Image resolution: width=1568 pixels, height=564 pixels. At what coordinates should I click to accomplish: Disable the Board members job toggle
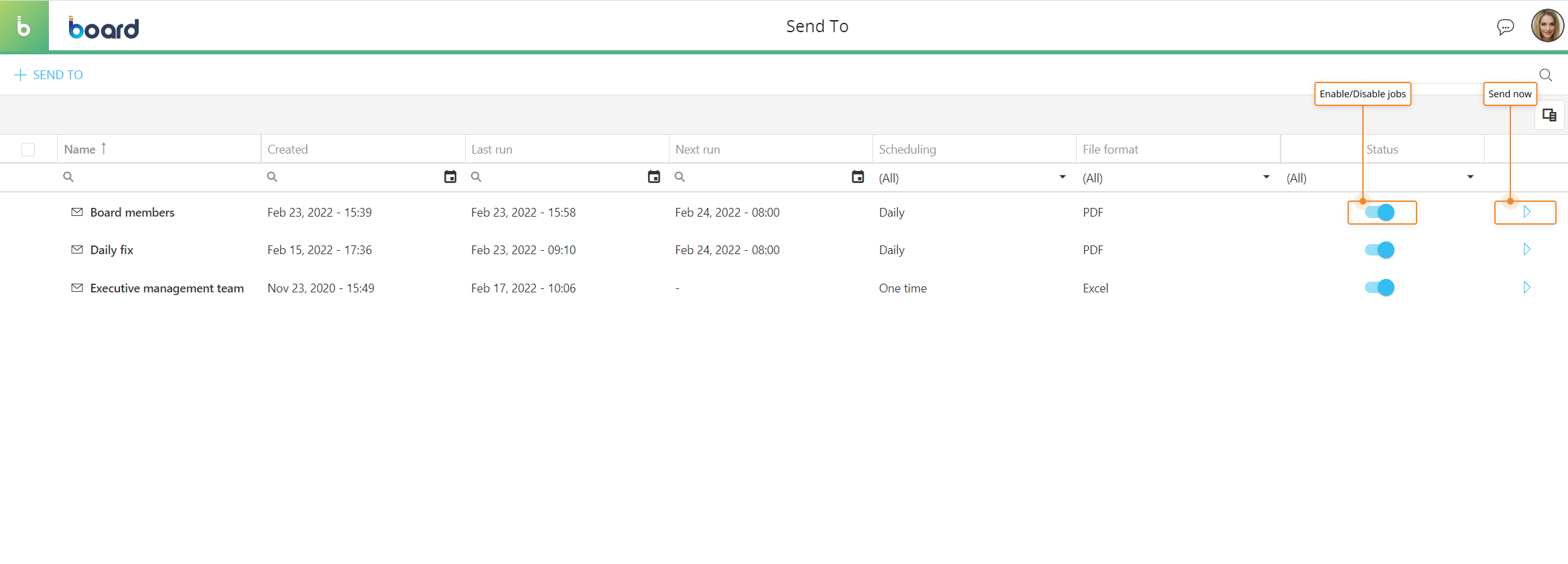coord(1380,213)
